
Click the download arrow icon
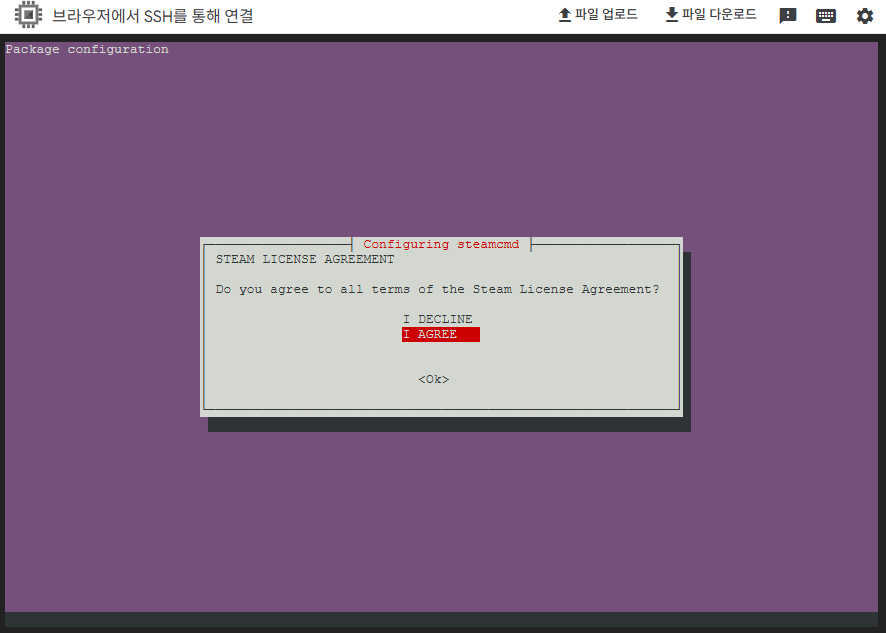tap(671, 15)
